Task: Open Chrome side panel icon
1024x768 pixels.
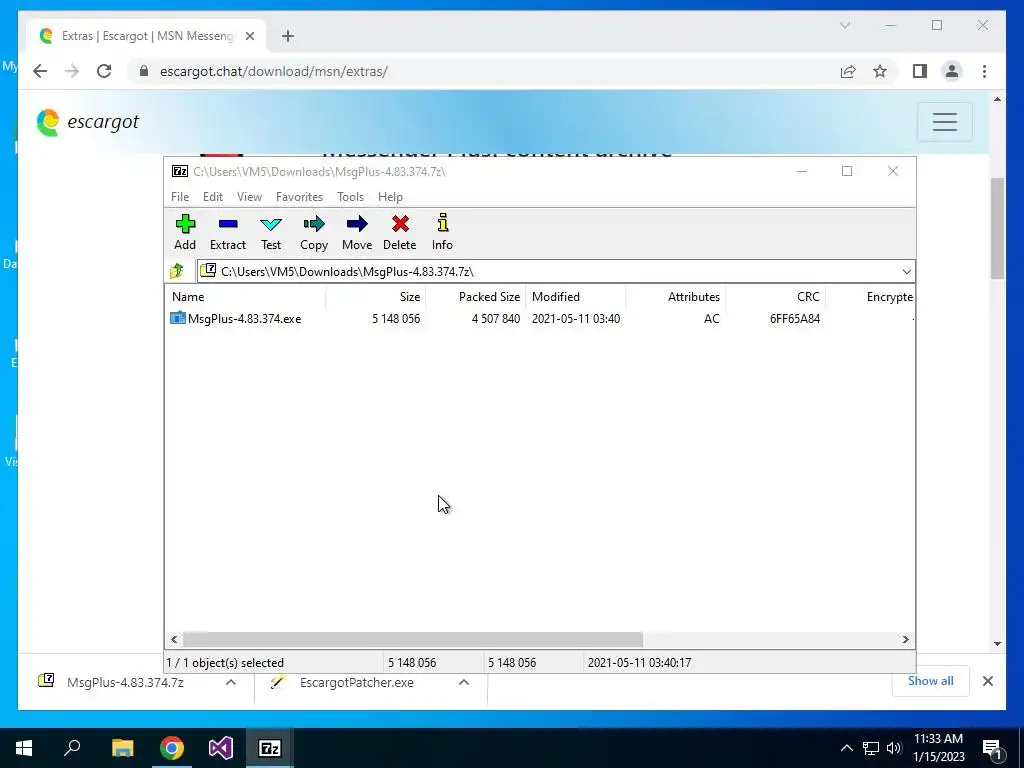Action: 920,71
